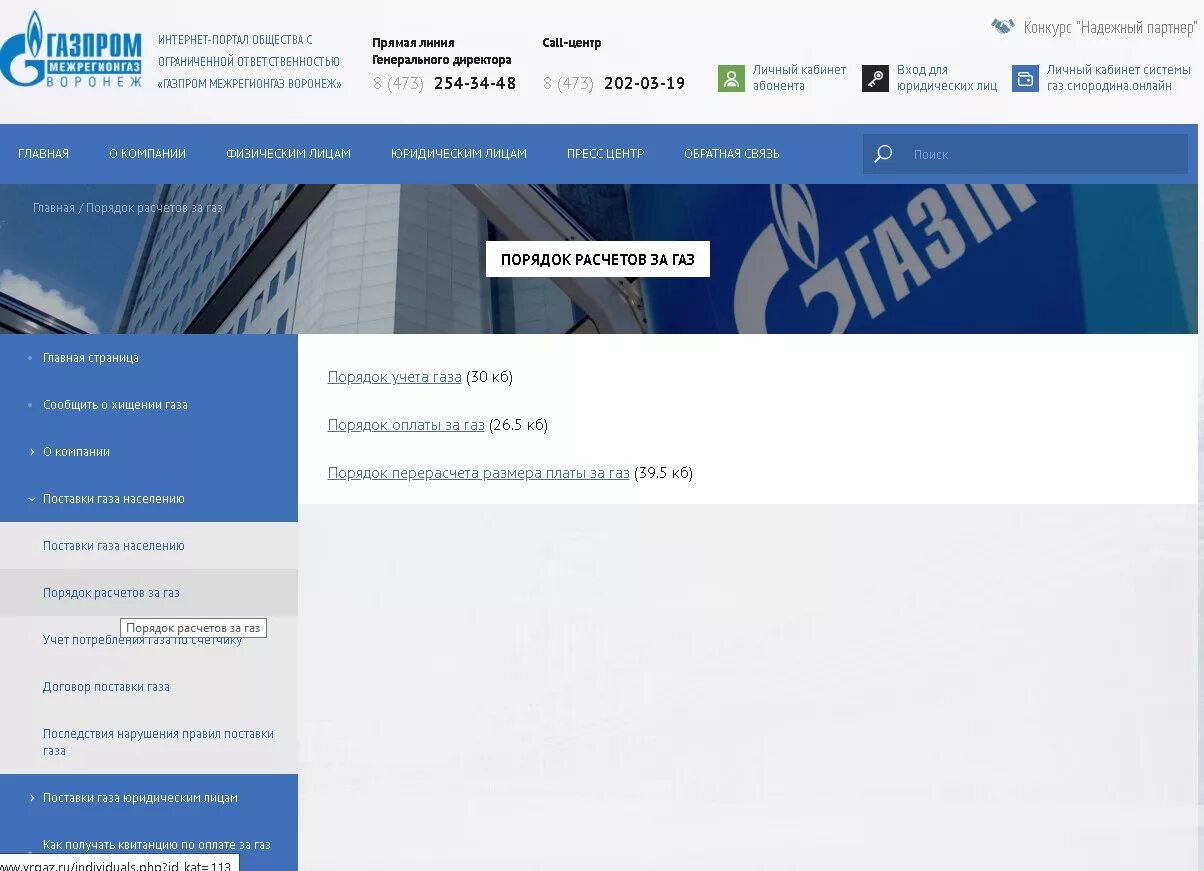Screen dimensions: 1204x871
Task: Expand О компании in the sidebar
Action: 76,452
